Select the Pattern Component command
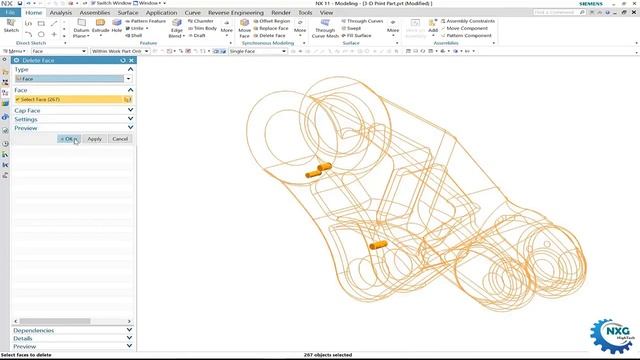This screenshot has height=360, width=640. [466, 36]
